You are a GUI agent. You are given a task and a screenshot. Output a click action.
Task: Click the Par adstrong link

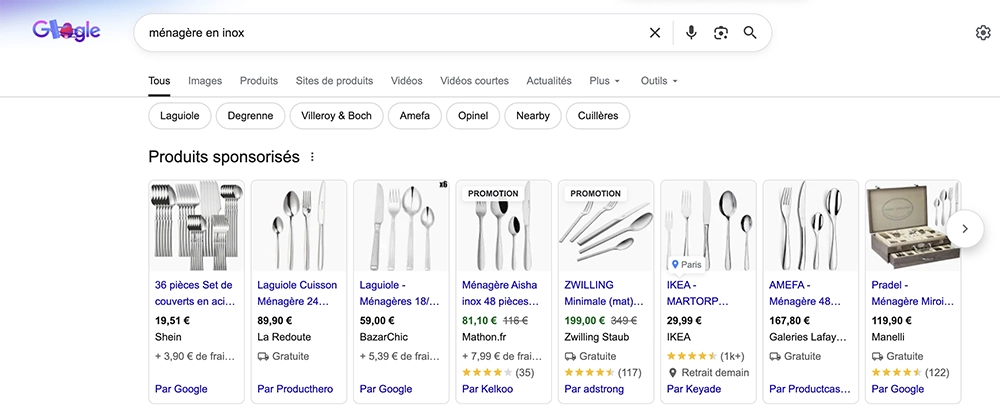594,389
